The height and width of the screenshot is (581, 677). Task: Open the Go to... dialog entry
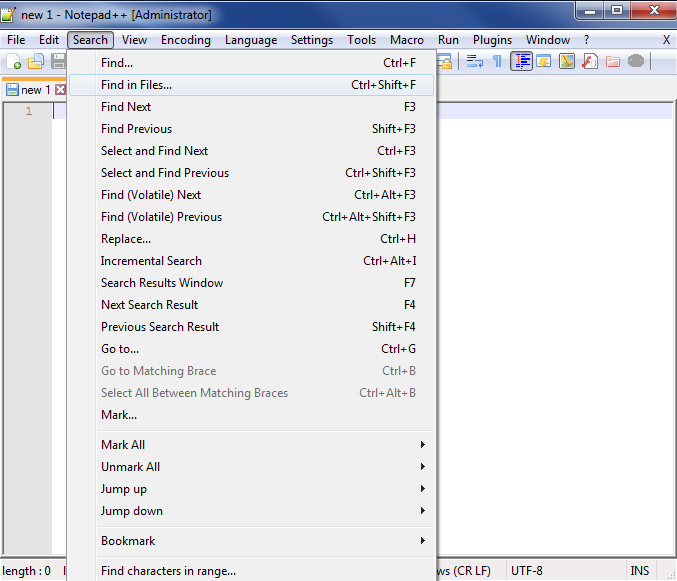[251, 349]
